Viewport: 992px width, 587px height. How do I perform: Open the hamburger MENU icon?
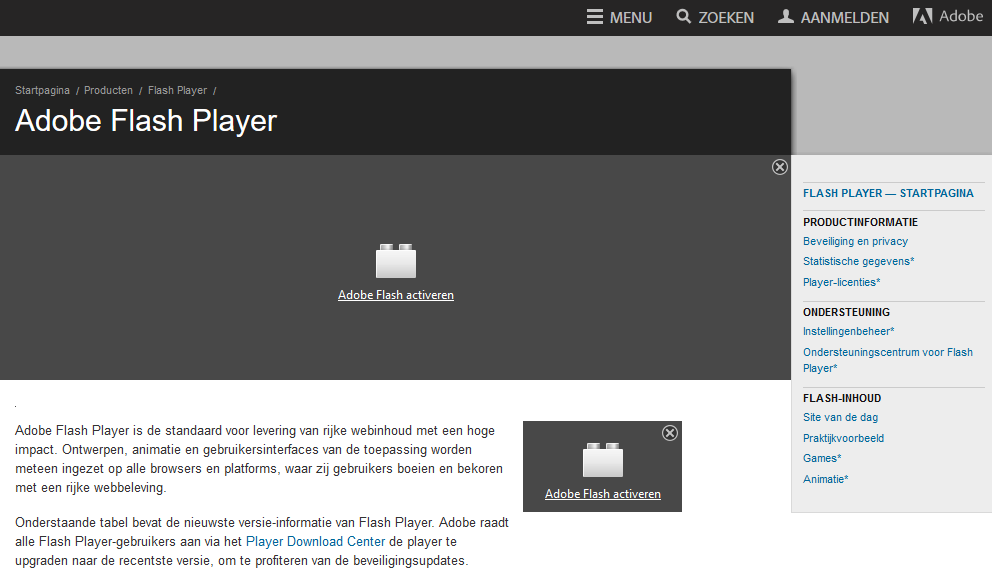[x=595, y=17]
